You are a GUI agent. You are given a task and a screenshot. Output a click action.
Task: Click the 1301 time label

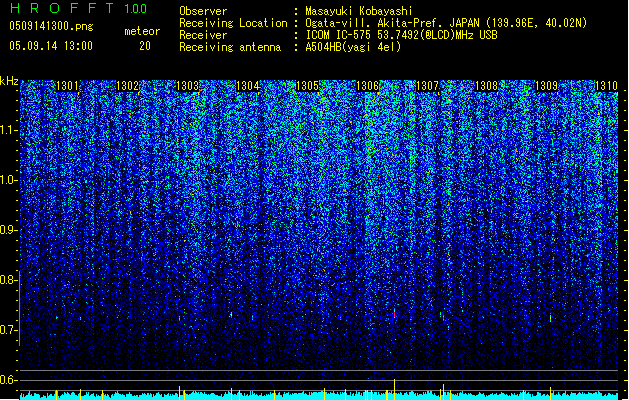[67, 86]
